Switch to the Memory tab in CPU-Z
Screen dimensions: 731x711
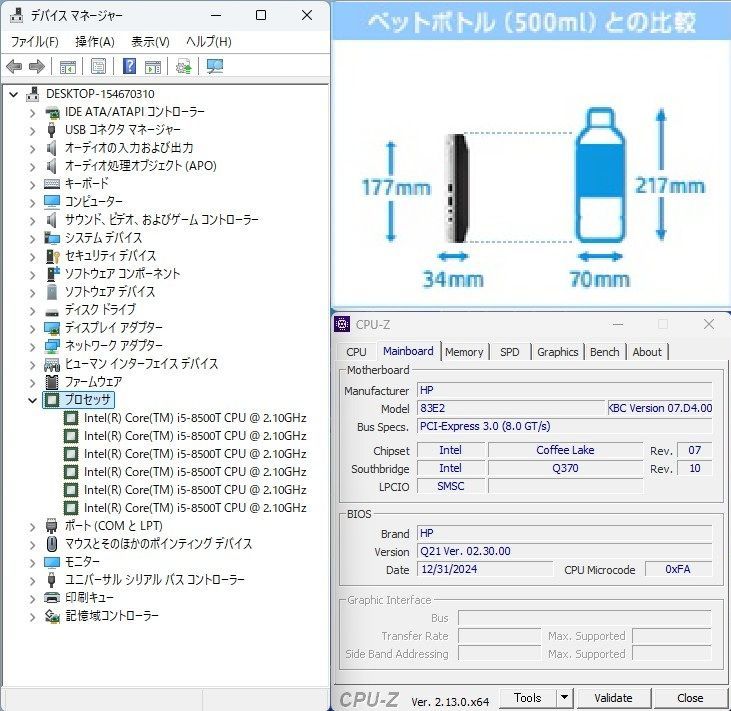[x=464, y=352]
